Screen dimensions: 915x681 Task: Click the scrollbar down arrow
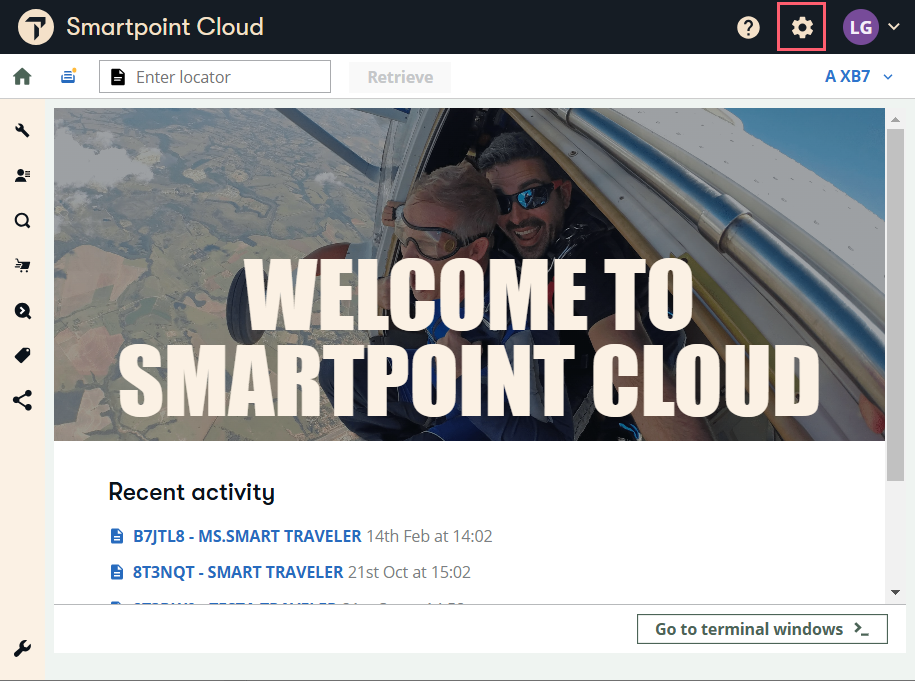click(x=895, y=592)
